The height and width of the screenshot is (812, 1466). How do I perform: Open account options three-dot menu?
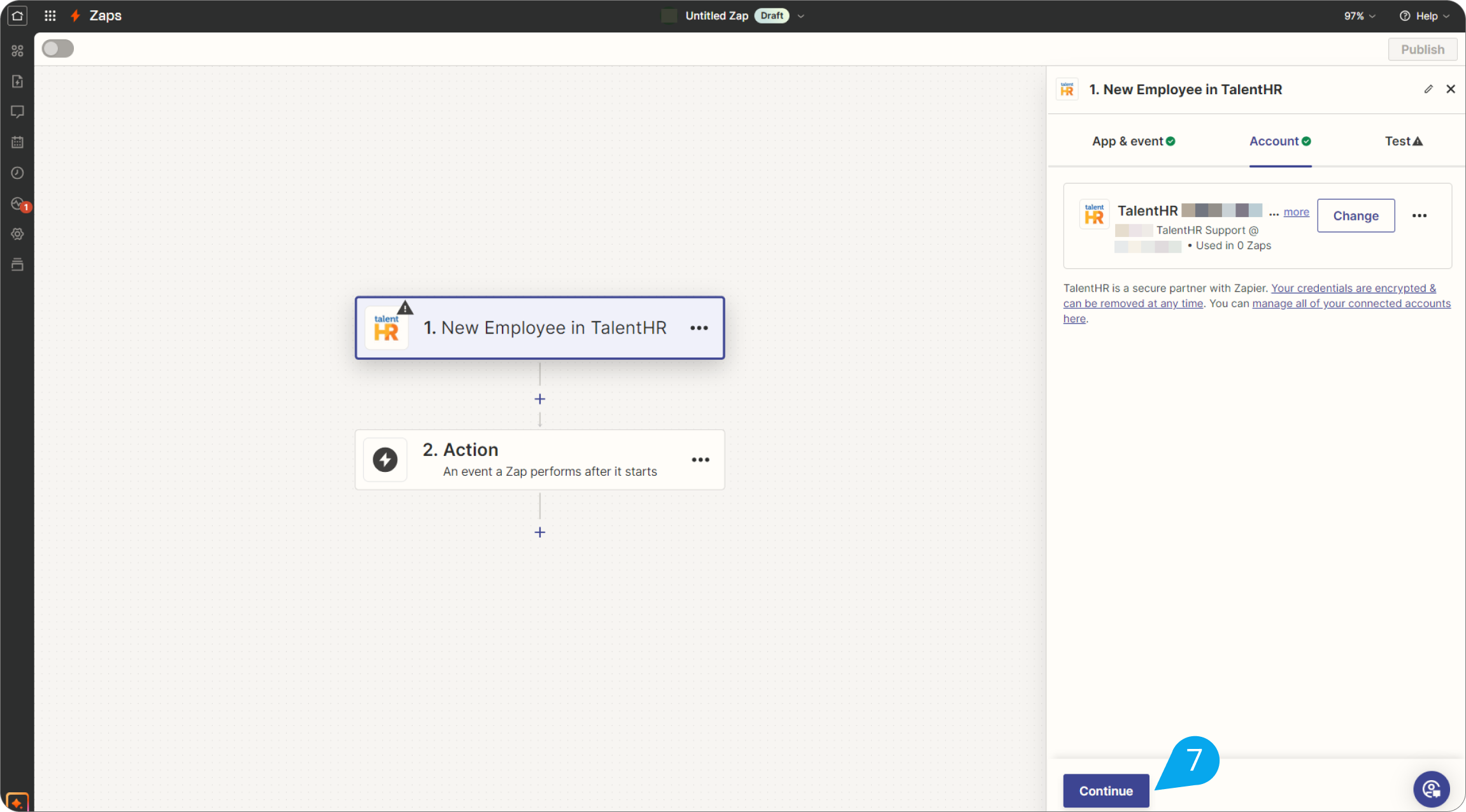(x=1420, y=216)
